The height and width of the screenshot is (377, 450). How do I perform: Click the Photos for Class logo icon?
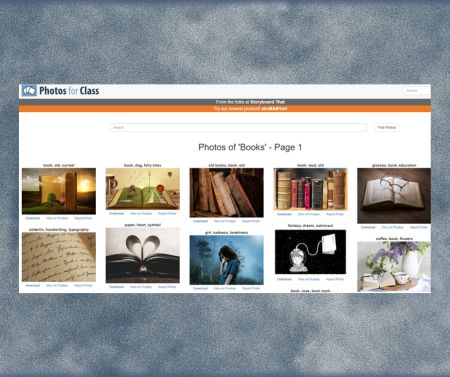pyautogui.click(x=29, y=90)
